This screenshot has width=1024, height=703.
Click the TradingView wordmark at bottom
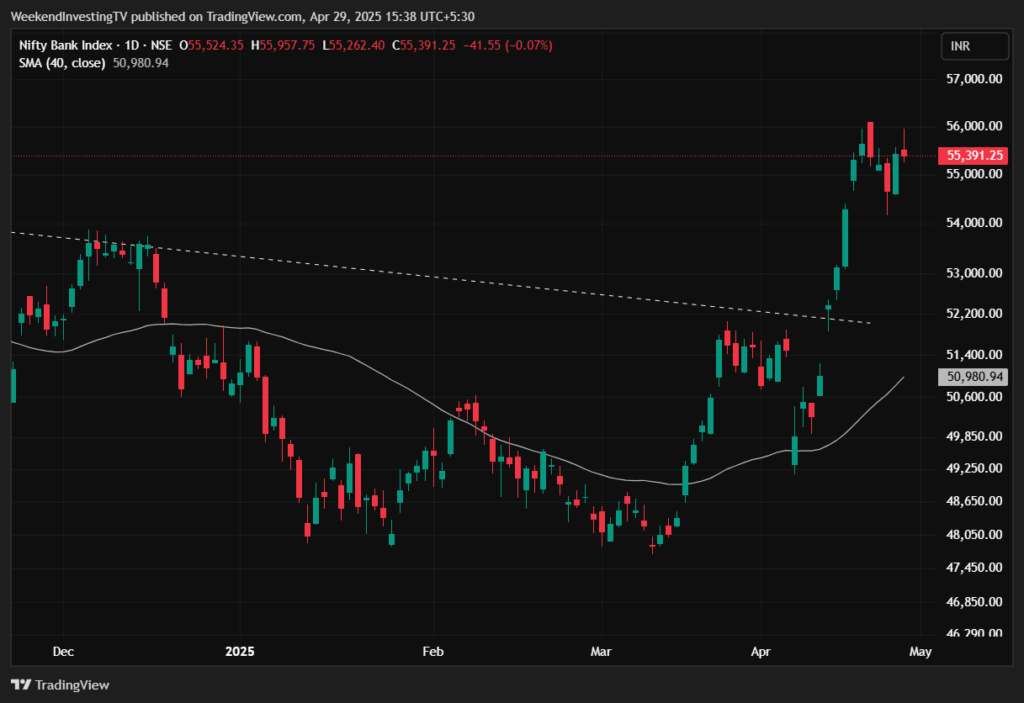pyautogui.click(x=72, y=685)
